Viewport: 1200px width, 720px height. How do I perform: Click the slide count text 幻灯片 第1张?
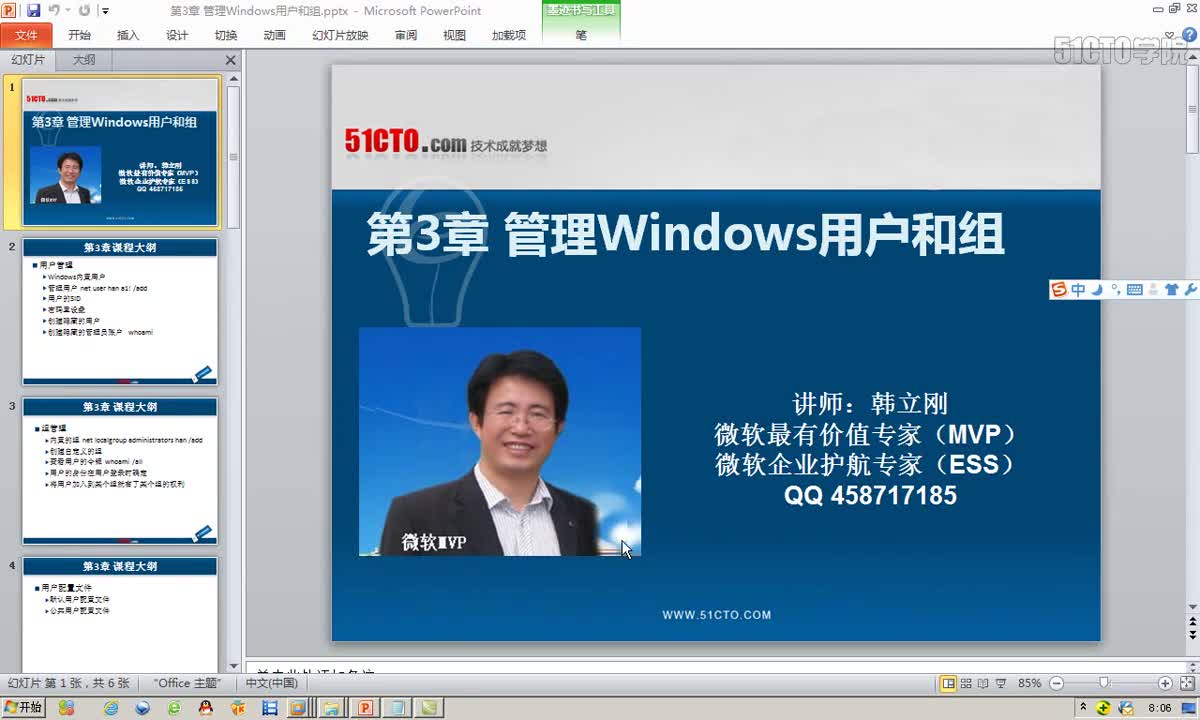pyautogui.click(x=69, y=683)
